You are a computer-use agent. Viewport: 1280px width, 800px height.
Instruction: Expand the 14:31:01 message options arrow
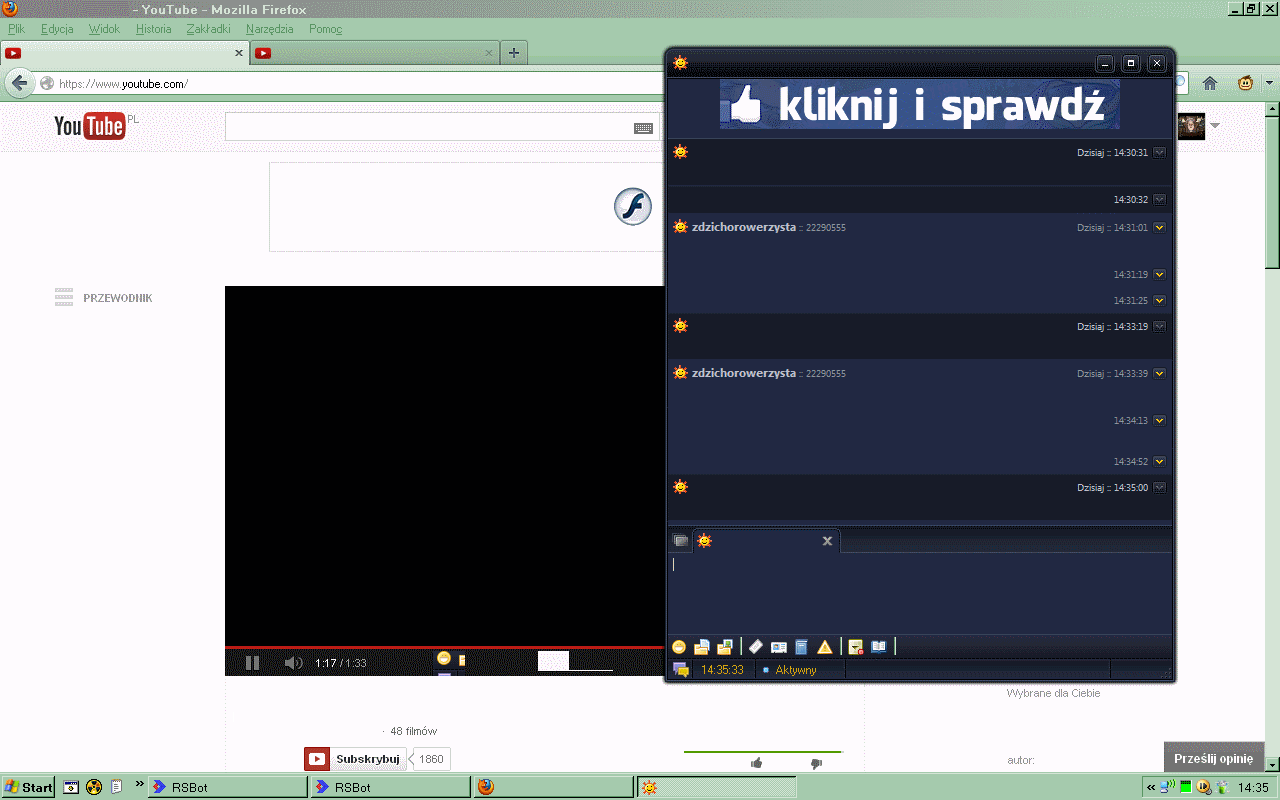[x=1160, y=228]
